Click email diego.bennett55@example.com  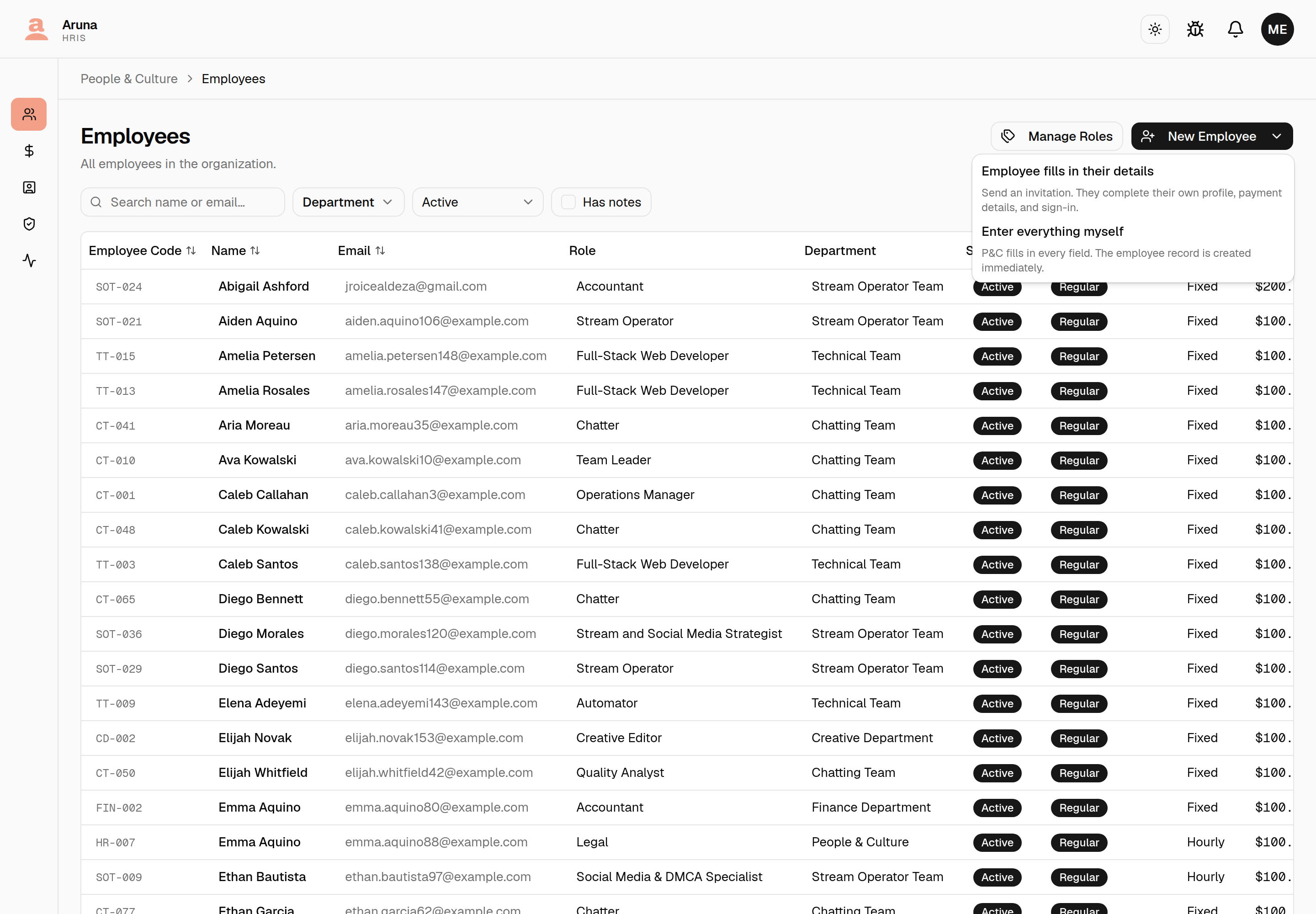437,599
